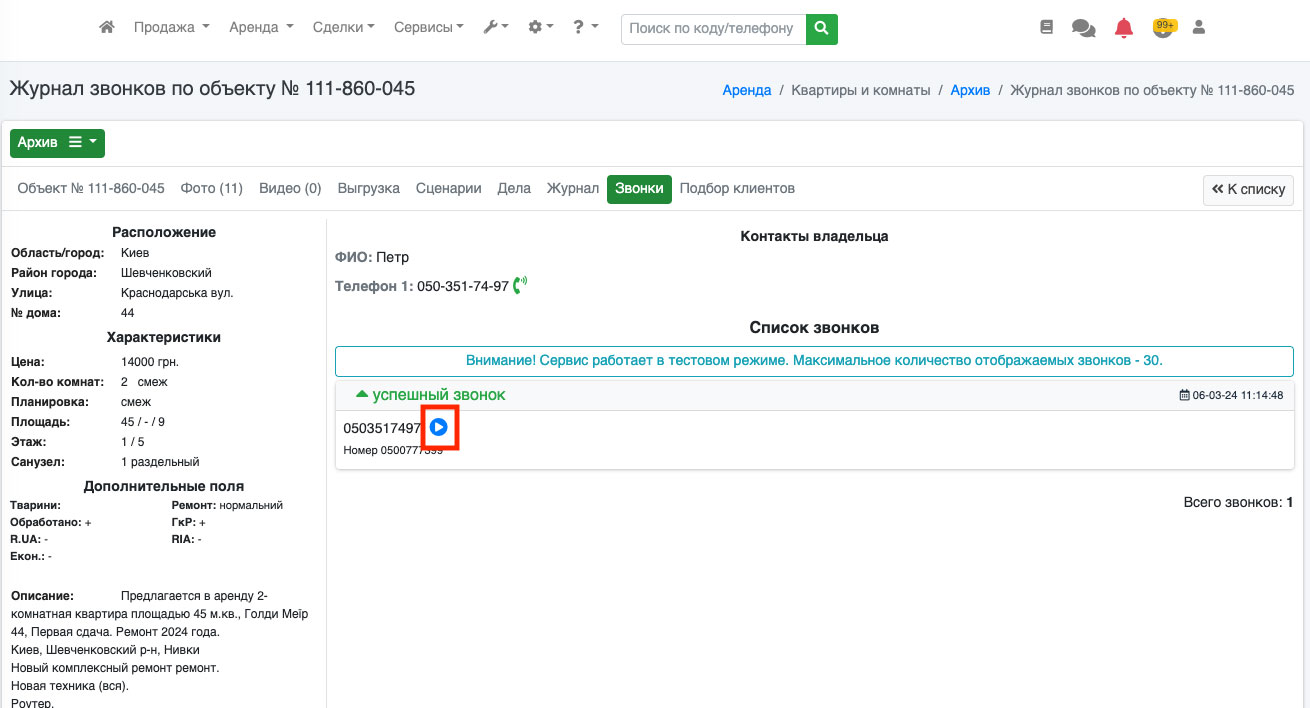This screenshot has width=1310, height=708.
Task: Open the green Архив dropdown button
Action: point(57,143)
